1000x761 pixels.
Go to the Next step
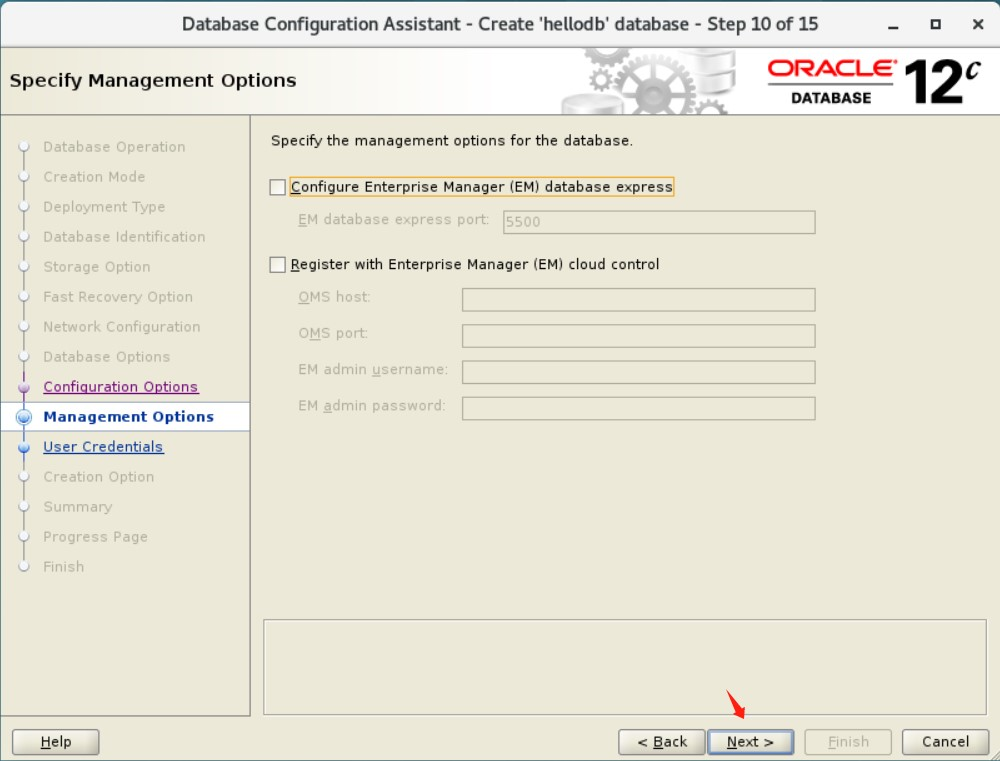point(751,742)
